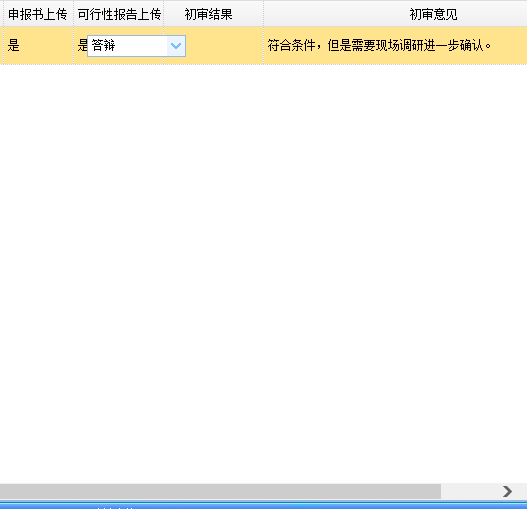This screenshot has width=527, height=509.
Task: Click inside the 答辩 combo box text field
Action: coord(127,46)
